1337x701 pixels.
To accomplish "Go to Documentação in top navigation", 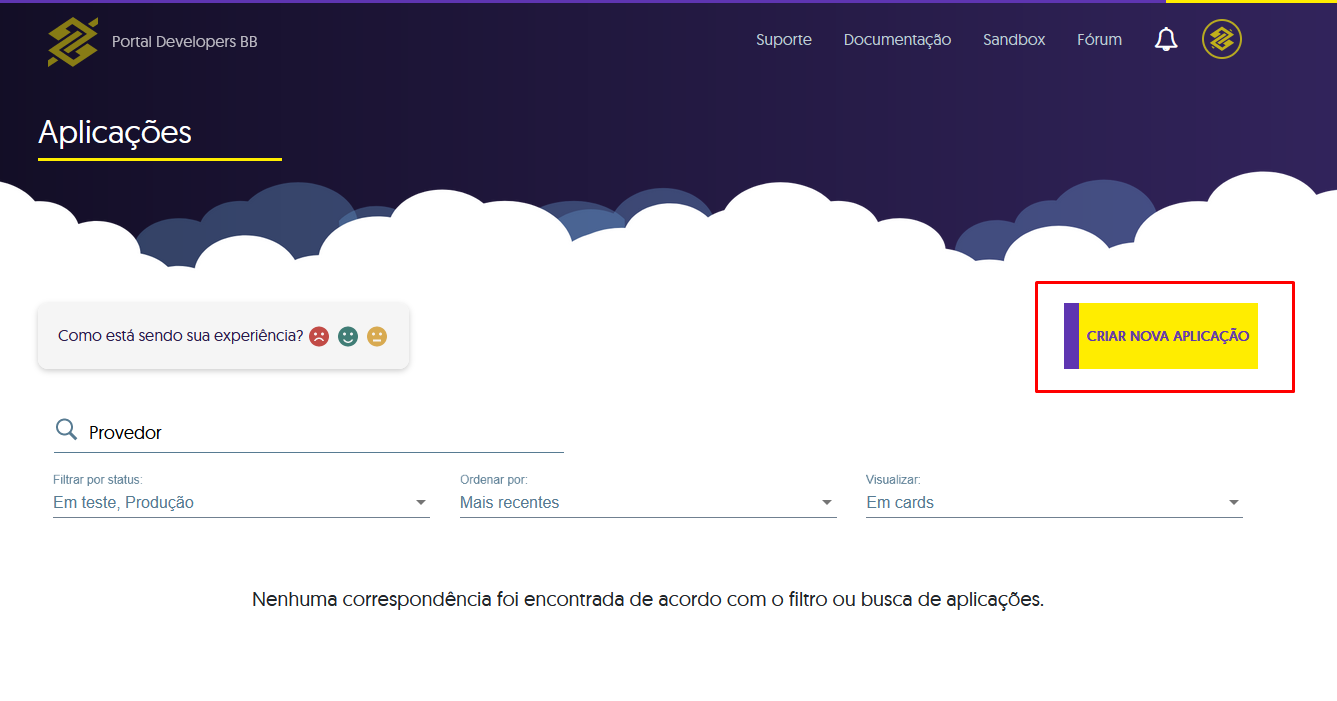I will tap(897, 40).
